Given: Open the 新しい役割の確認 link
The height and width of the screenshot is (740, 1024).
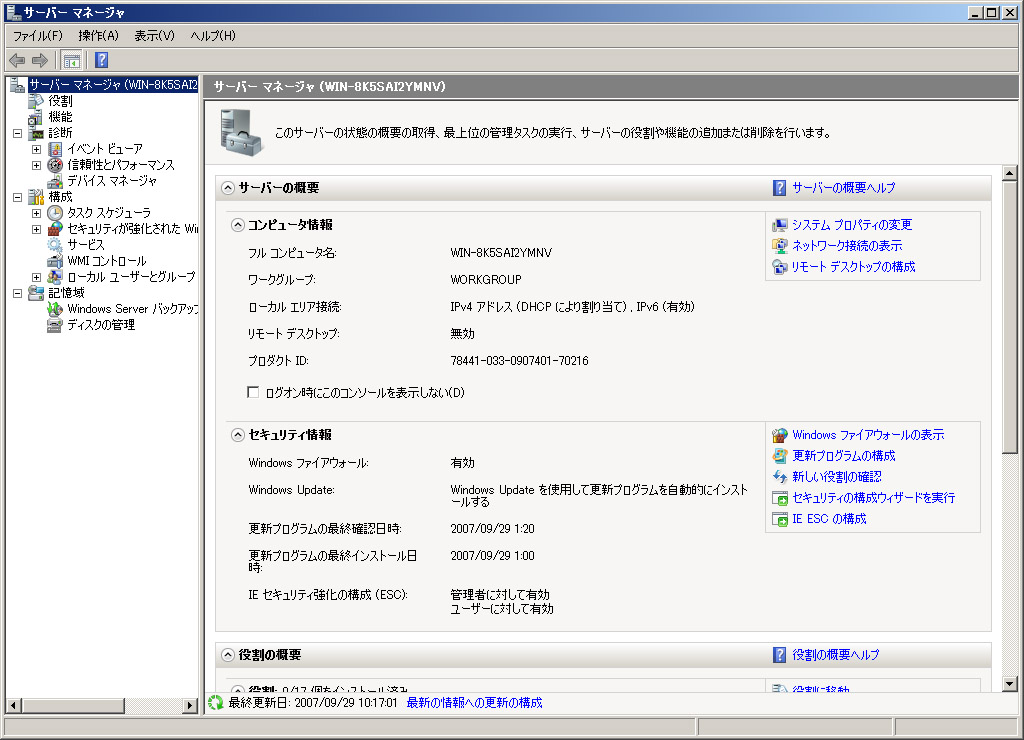Looking at the screenshot, I should point(837,477).
